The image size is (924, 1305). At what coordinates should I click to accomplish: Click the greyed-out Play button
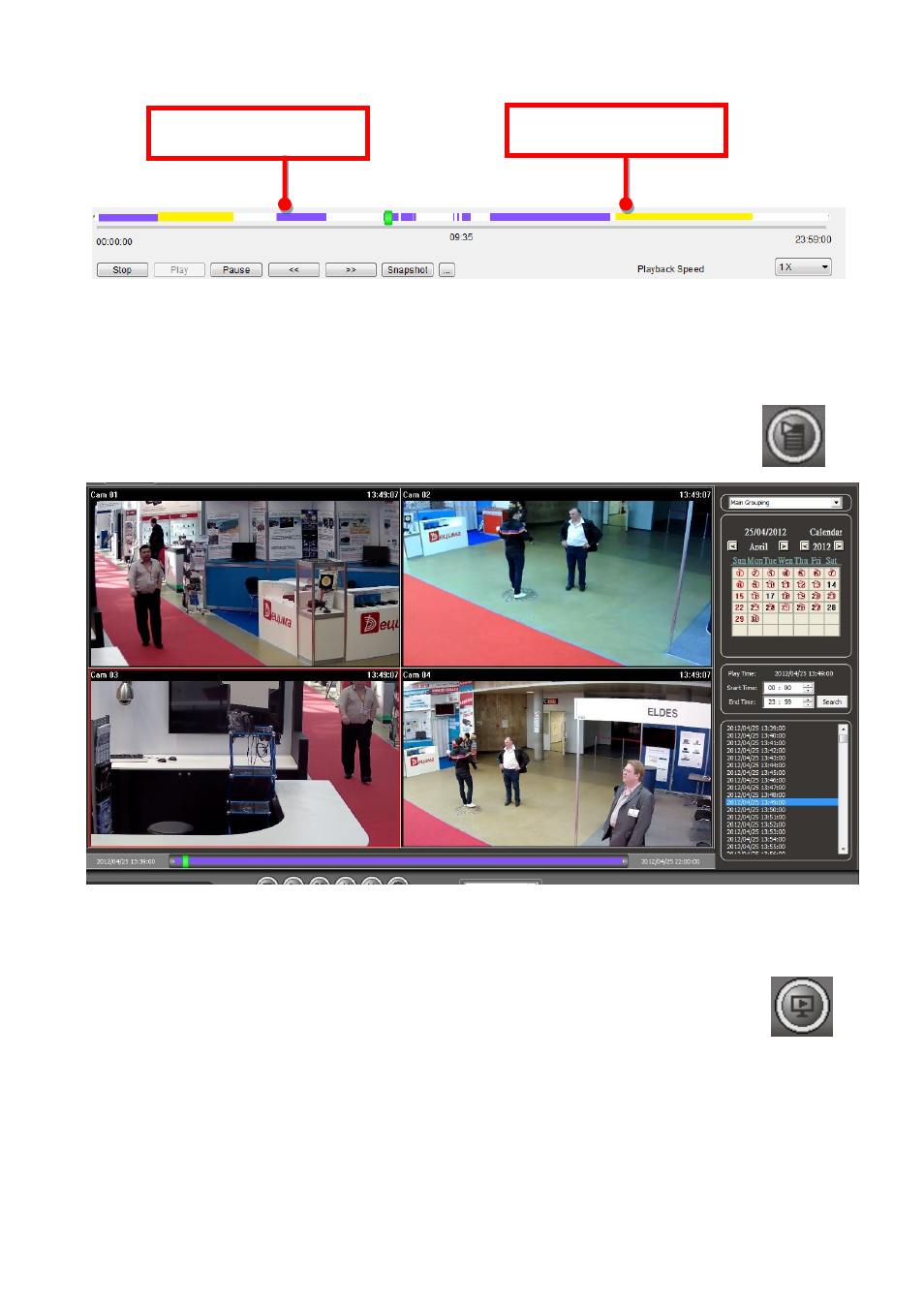coord(179,270)
